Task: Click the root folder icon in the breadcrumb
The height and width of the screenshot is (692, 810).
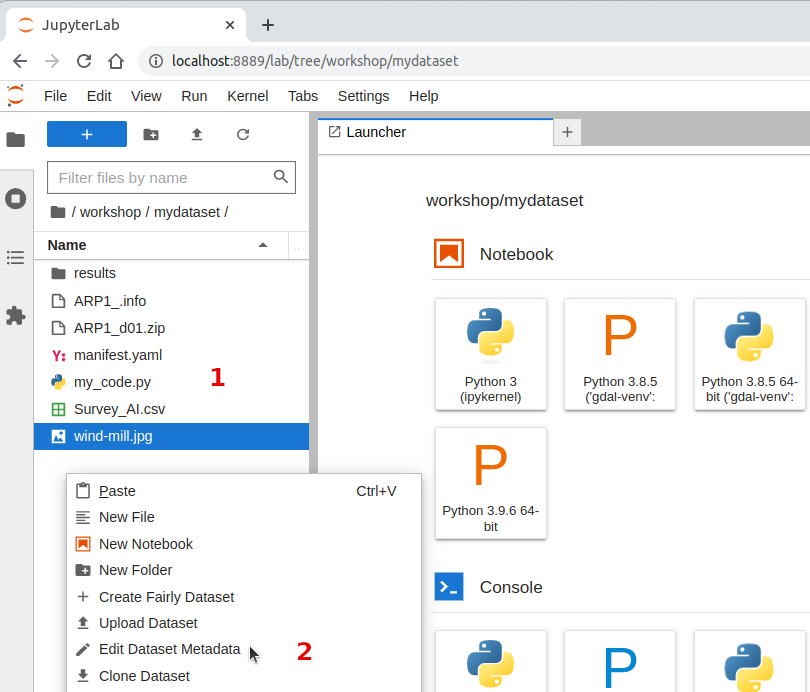Action: coord(58,212)
